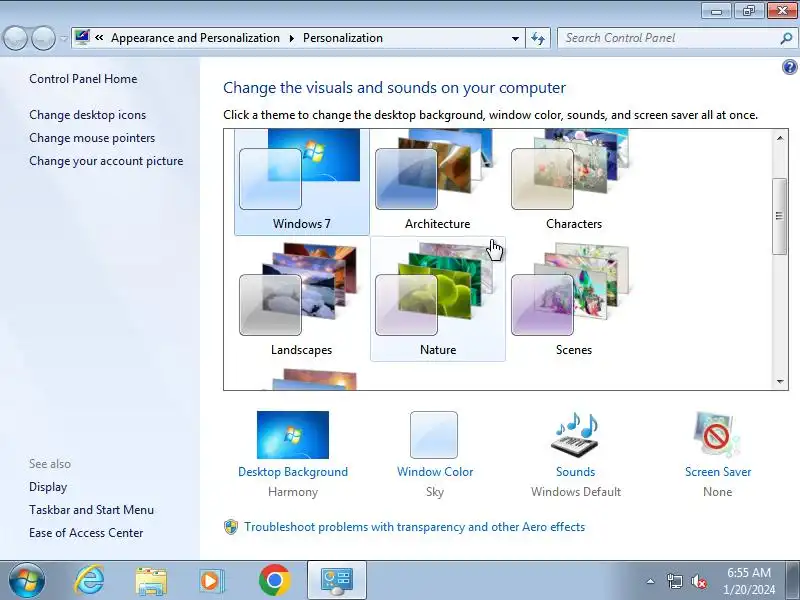Choose the Characters theme

573,182
